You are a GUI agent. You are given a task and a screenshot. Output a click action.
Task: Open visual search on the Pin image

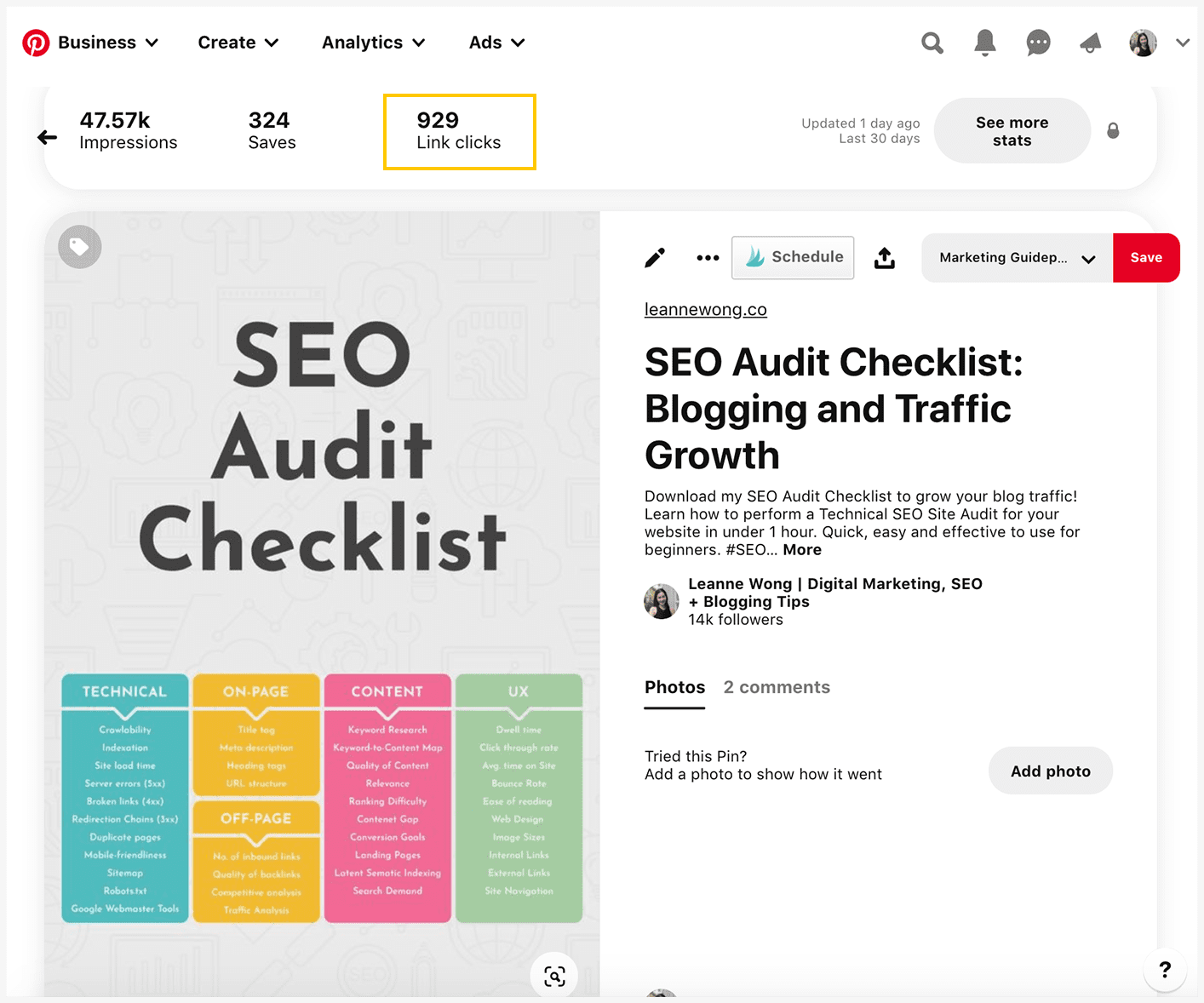[x=553, y=975]
